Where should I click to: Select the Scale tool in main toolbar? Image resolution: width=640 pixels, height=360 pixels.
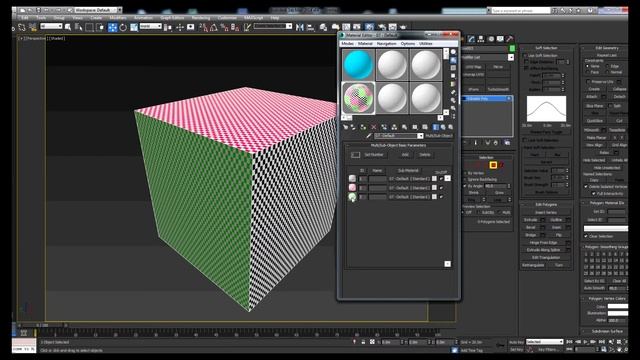tap(134, 27)
